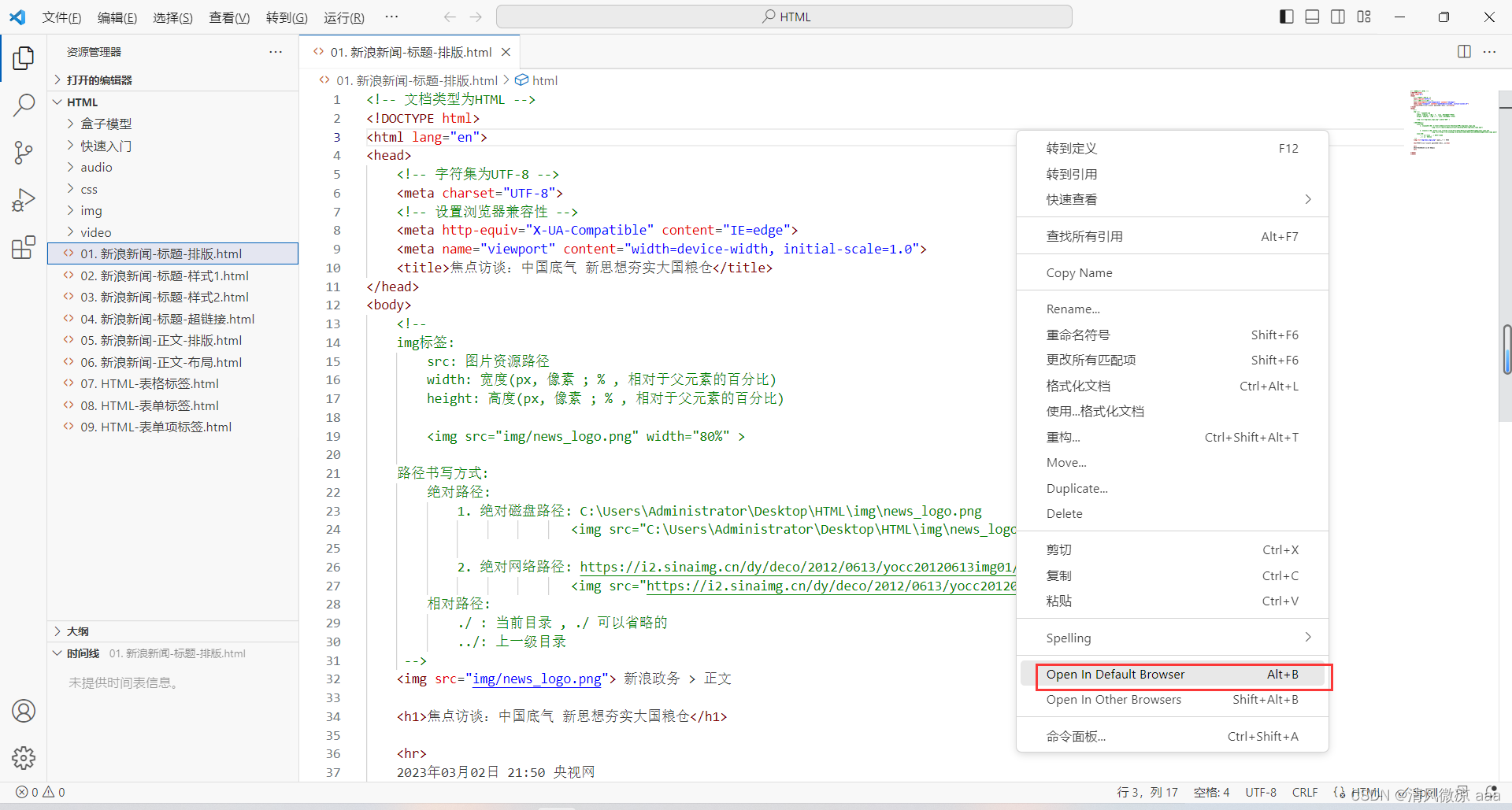Split the editor to the right
1512x810 pixels.
point(1464,51)
